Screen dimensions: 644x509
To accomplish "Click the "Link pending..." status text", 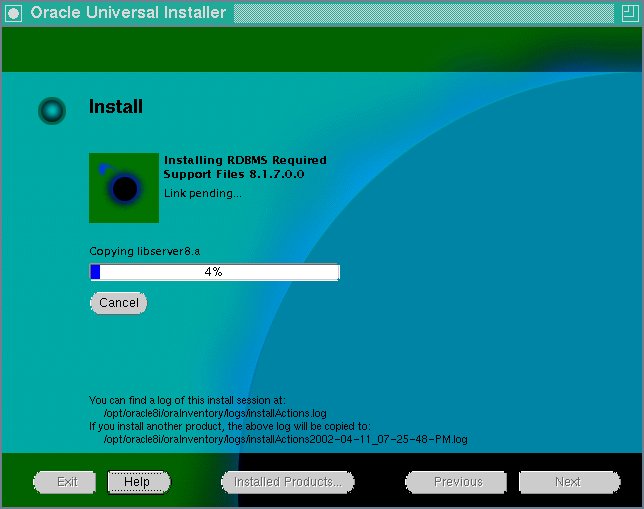I will [203, 193].
